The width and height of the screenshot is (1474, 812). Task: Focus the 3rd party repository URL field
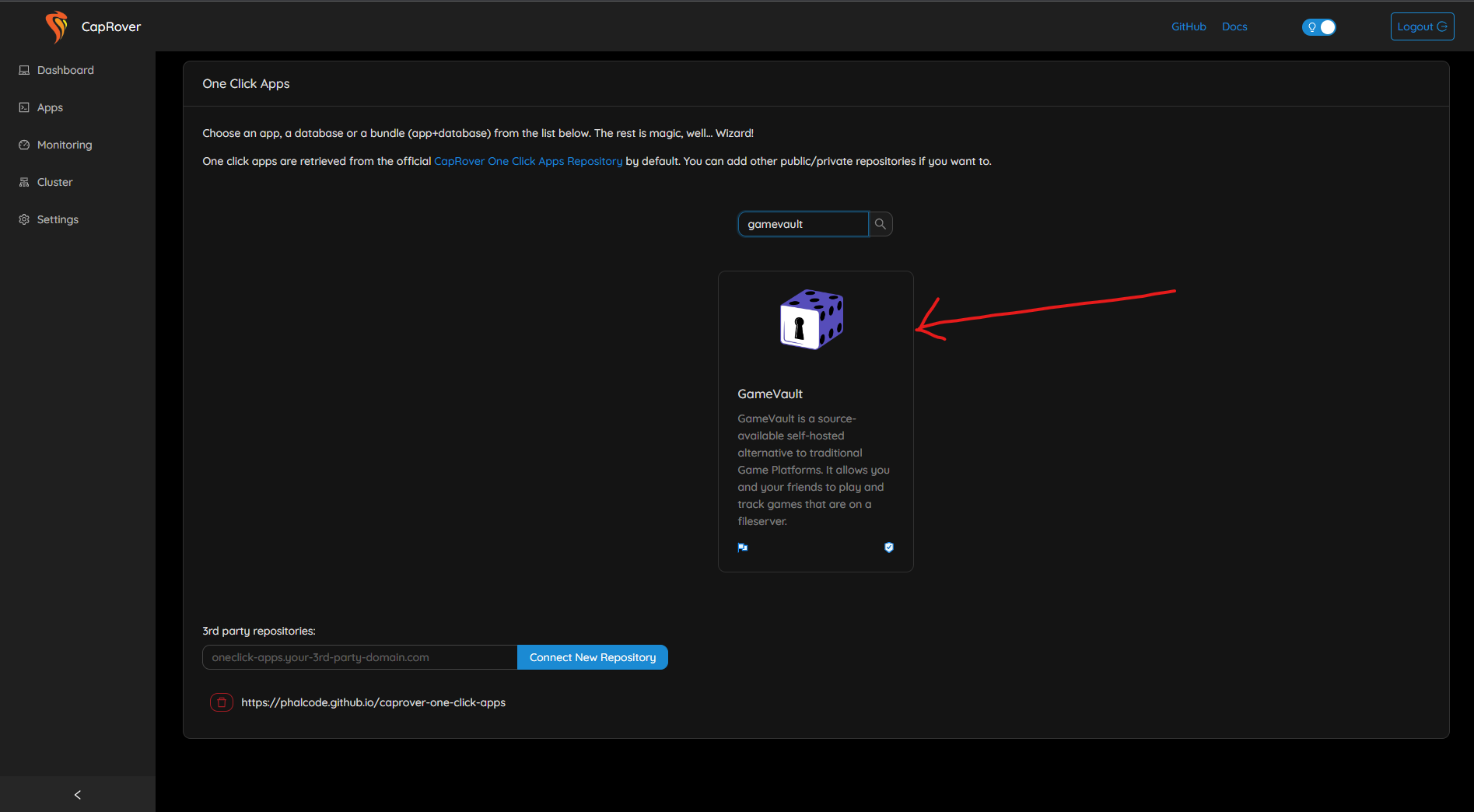point(359,657)
